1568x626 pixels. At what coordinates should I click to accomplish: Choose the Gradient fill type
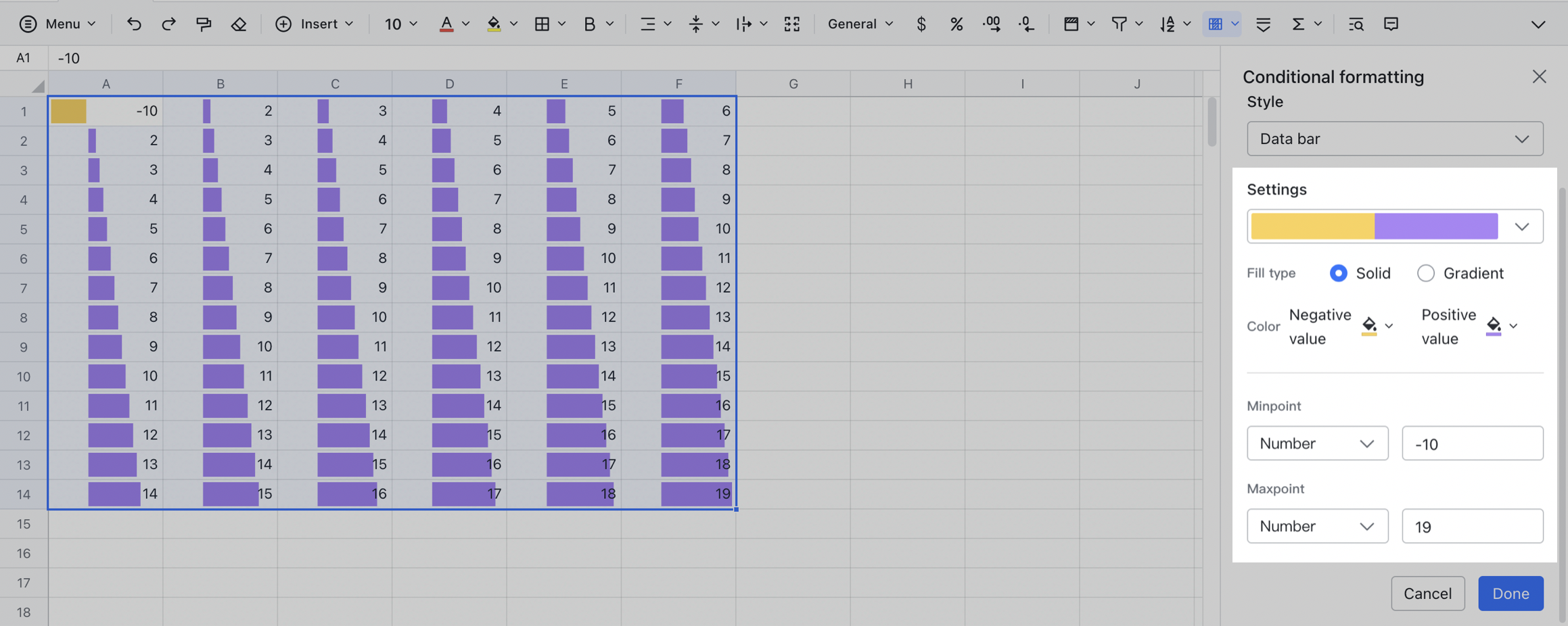tap(1427, 273)
